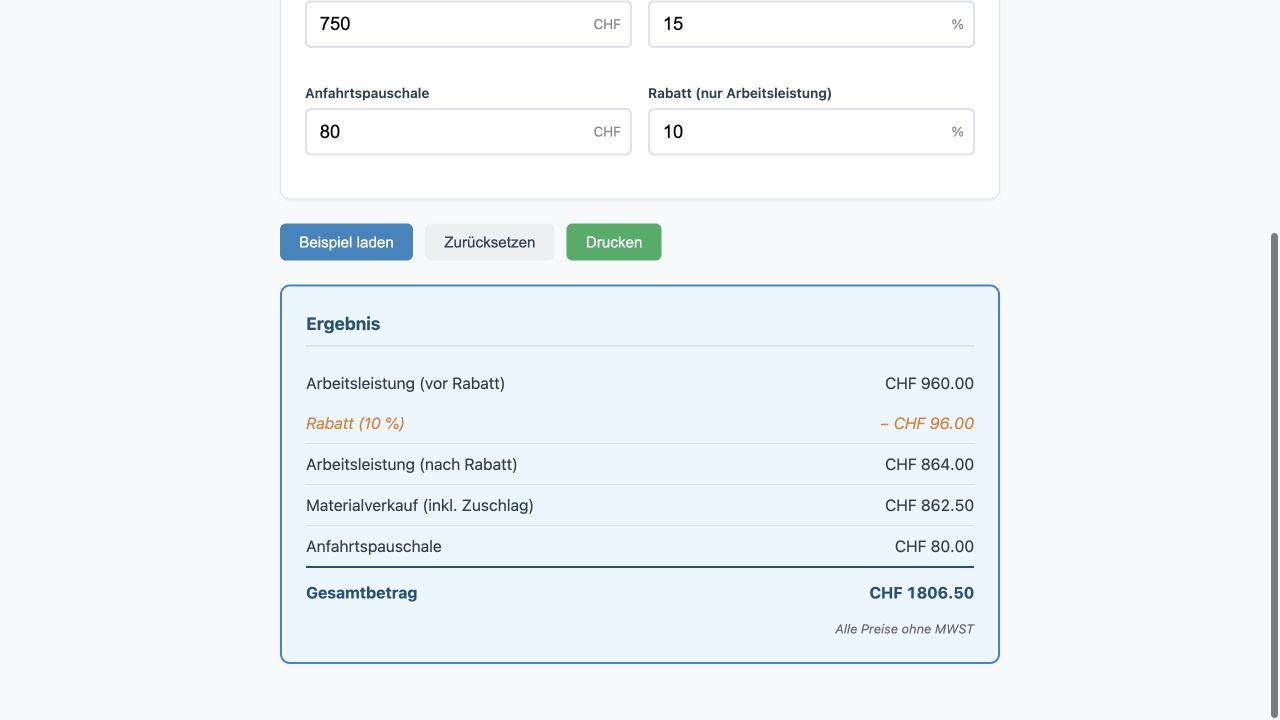This screenshot has height=720, width=1280.
Task: Select the value CHF 864.00
Action: click(929, 465)
